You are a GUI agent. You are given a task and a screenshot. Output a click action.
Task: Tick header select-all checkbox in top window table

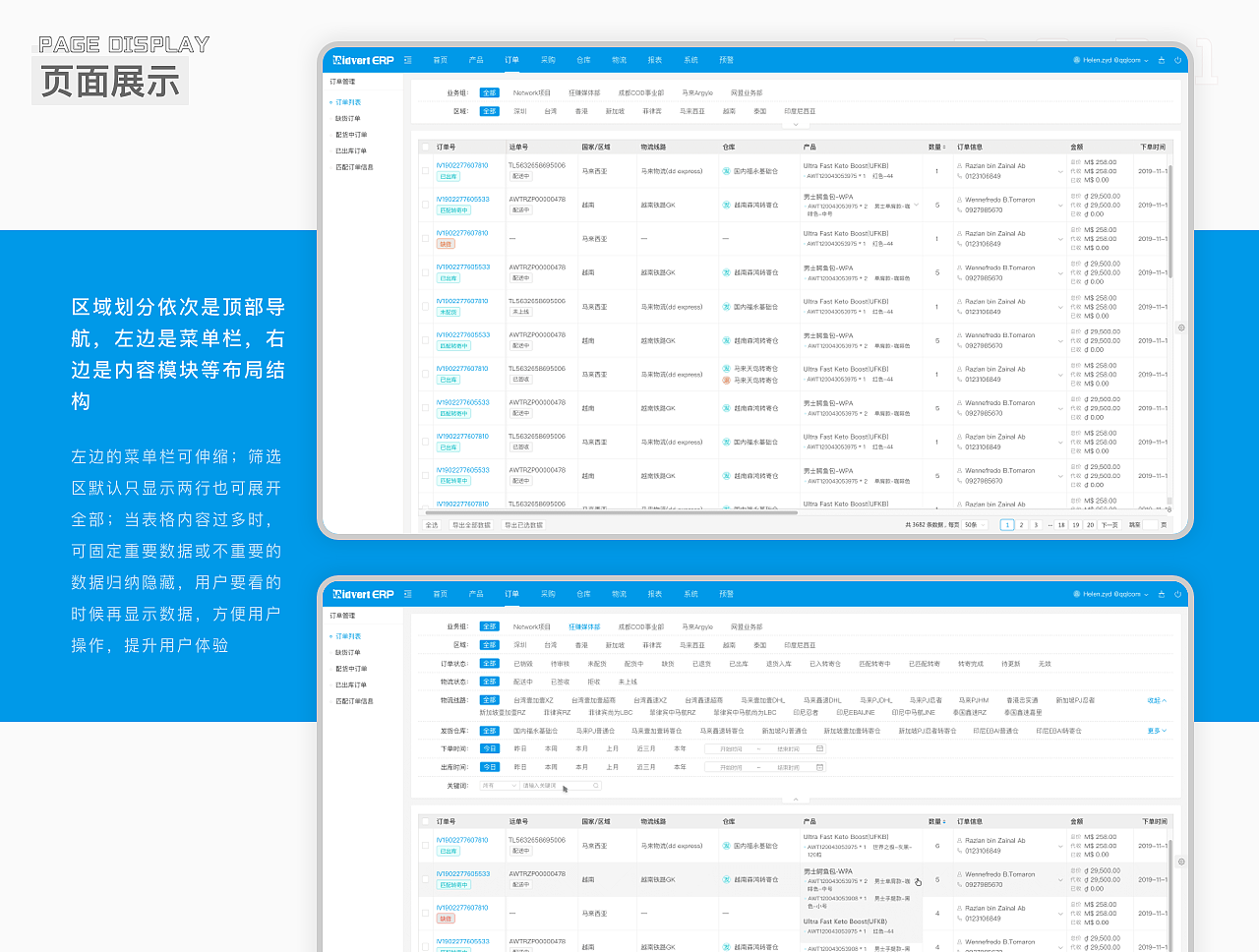click(x=425, y=147)
